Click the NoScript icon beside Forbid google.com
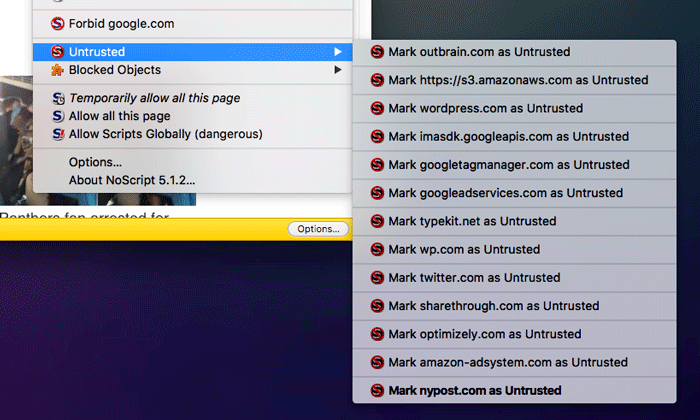 [58, 24]
